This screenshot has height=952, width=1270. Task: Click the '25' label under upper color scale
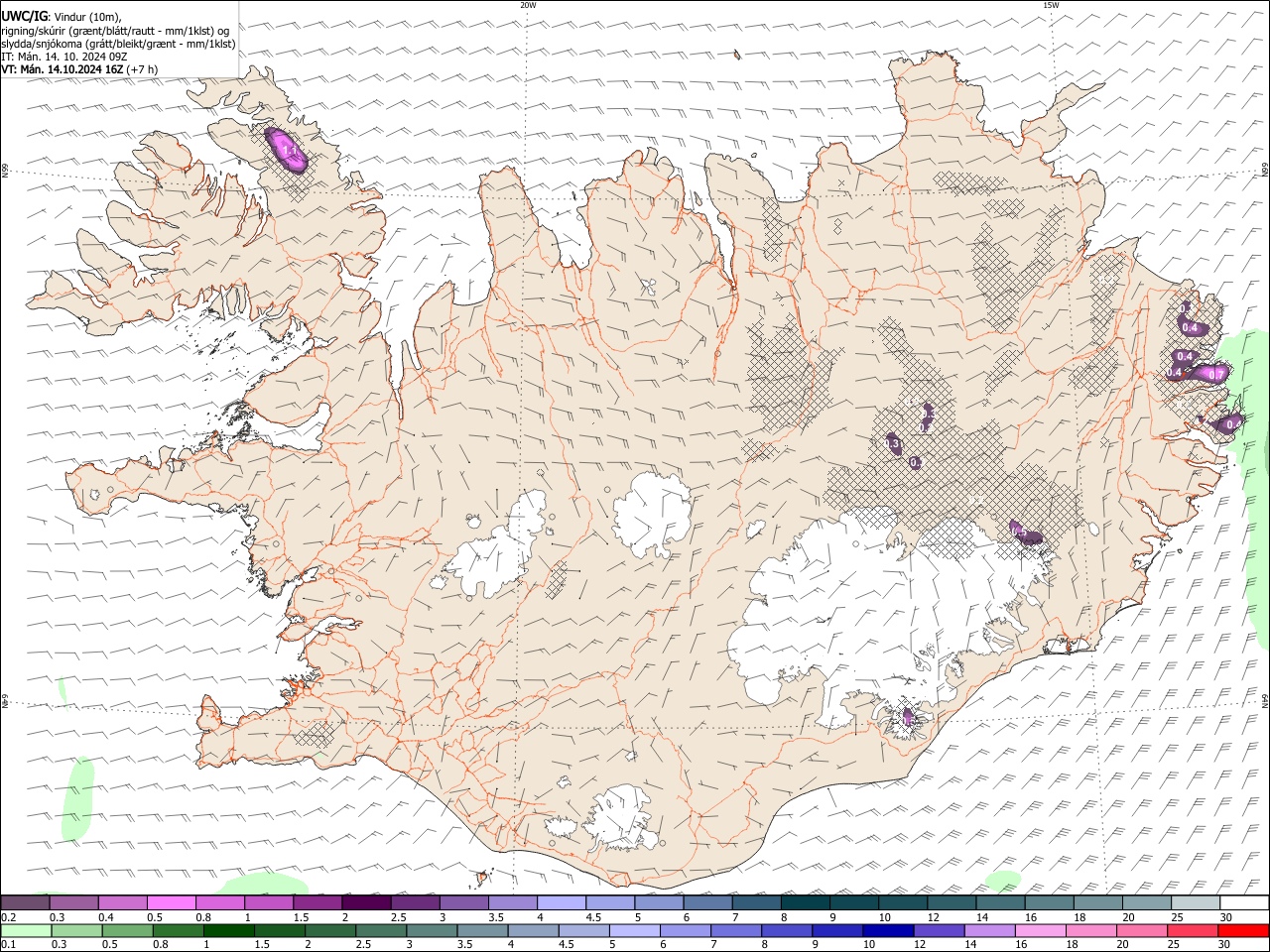(1177, 917)
